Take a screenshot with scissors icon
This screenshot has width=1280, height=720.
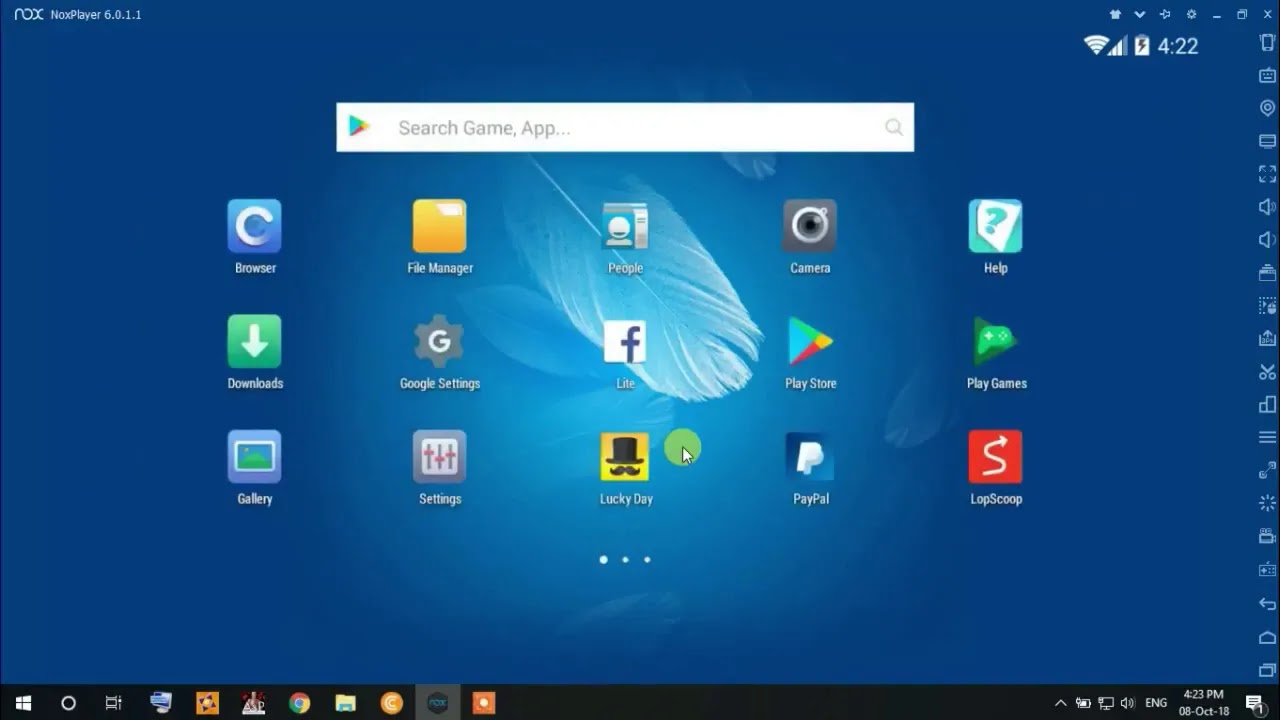pos(1267,372)
